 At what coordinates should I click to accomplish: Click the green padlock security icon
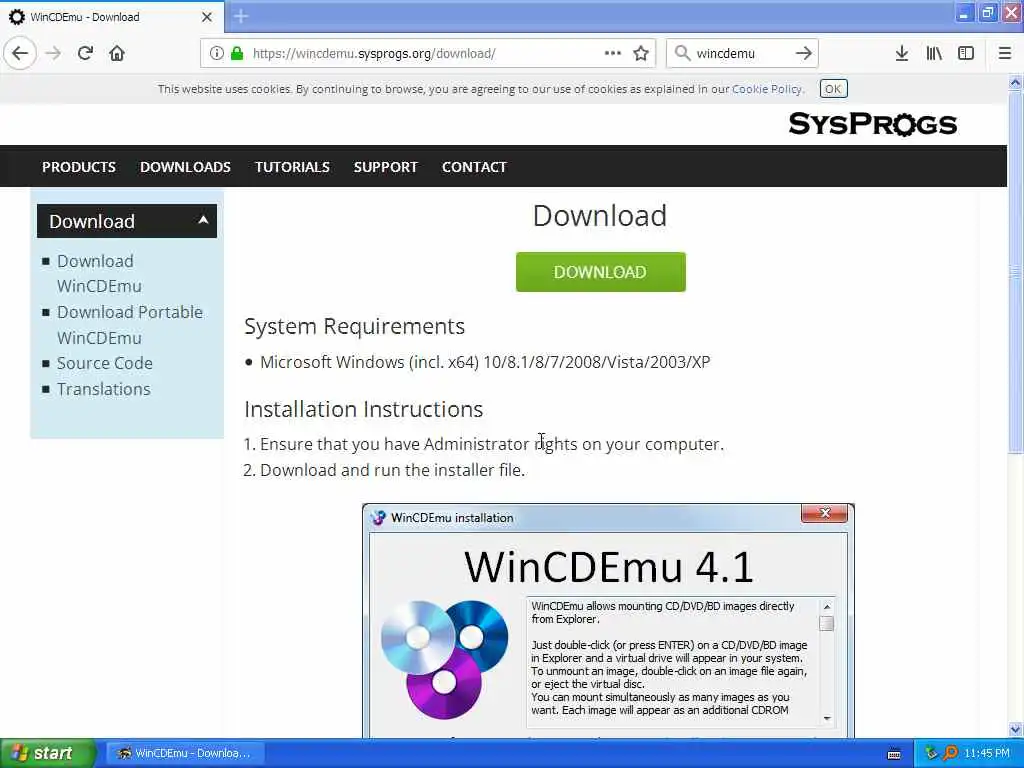coord(237,54)
